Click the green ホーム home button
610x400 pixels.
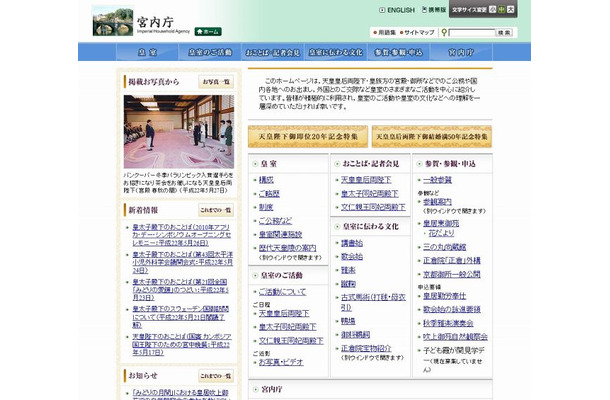click(208, 32)
